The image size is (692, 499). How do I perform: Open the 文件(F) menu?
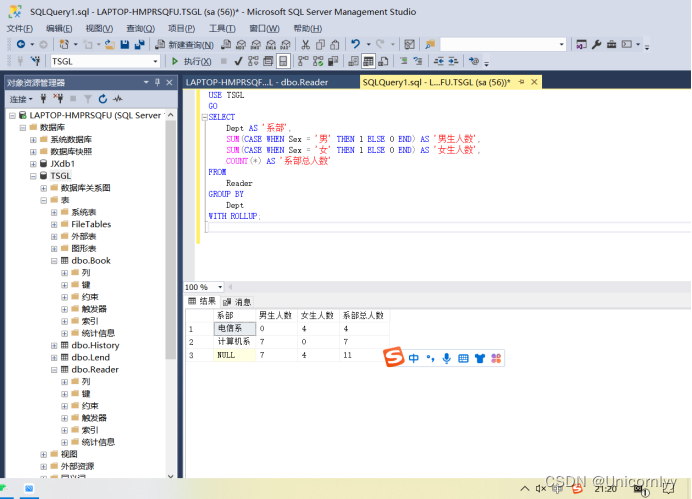[x=19, y=29]
